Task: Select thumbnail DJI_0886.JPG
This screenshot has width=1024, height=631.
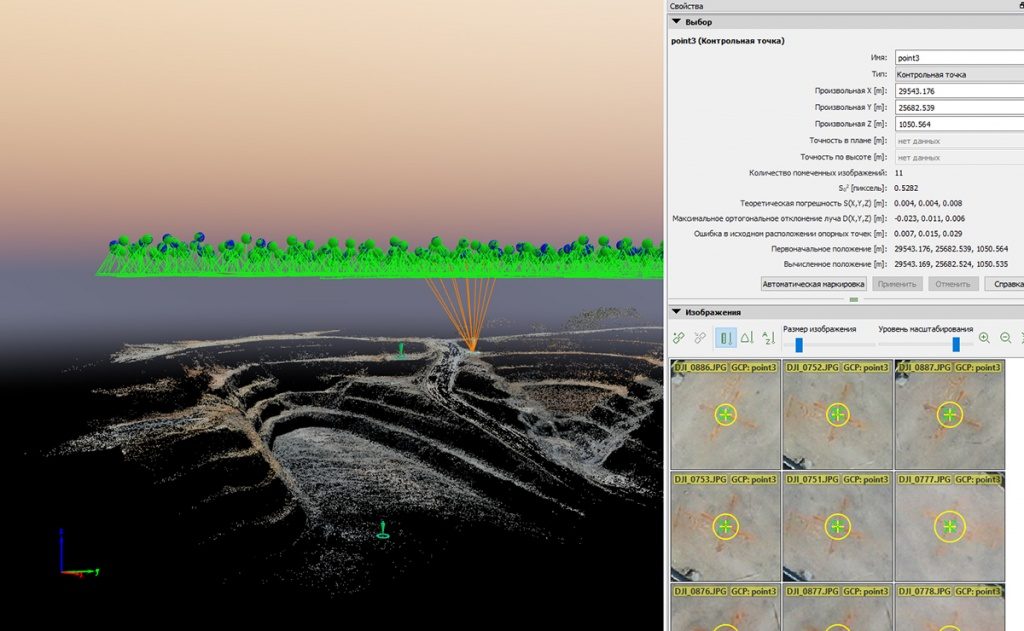Action: click(x=726, y=414)
